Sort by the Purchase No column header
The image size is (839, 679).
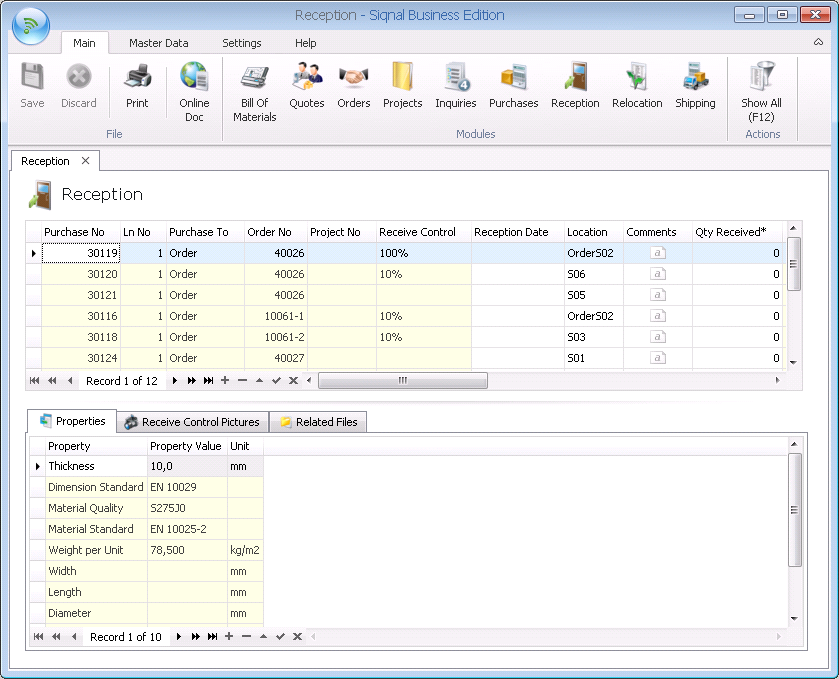[x=74, y=232]
